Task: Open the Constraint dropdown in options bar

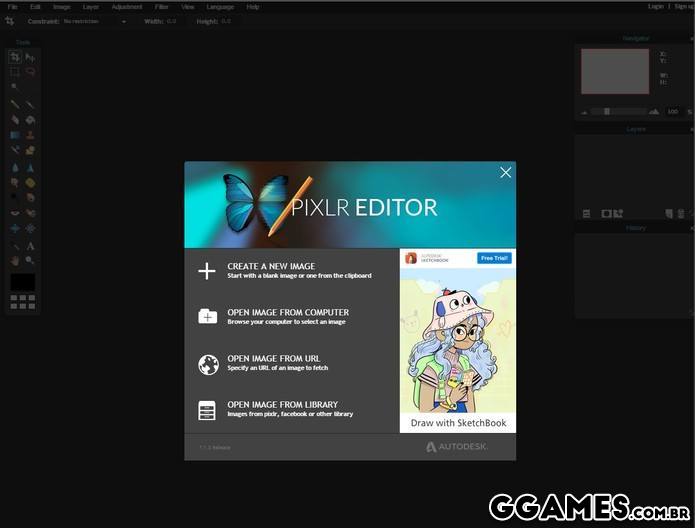Action: pos(95,21)
